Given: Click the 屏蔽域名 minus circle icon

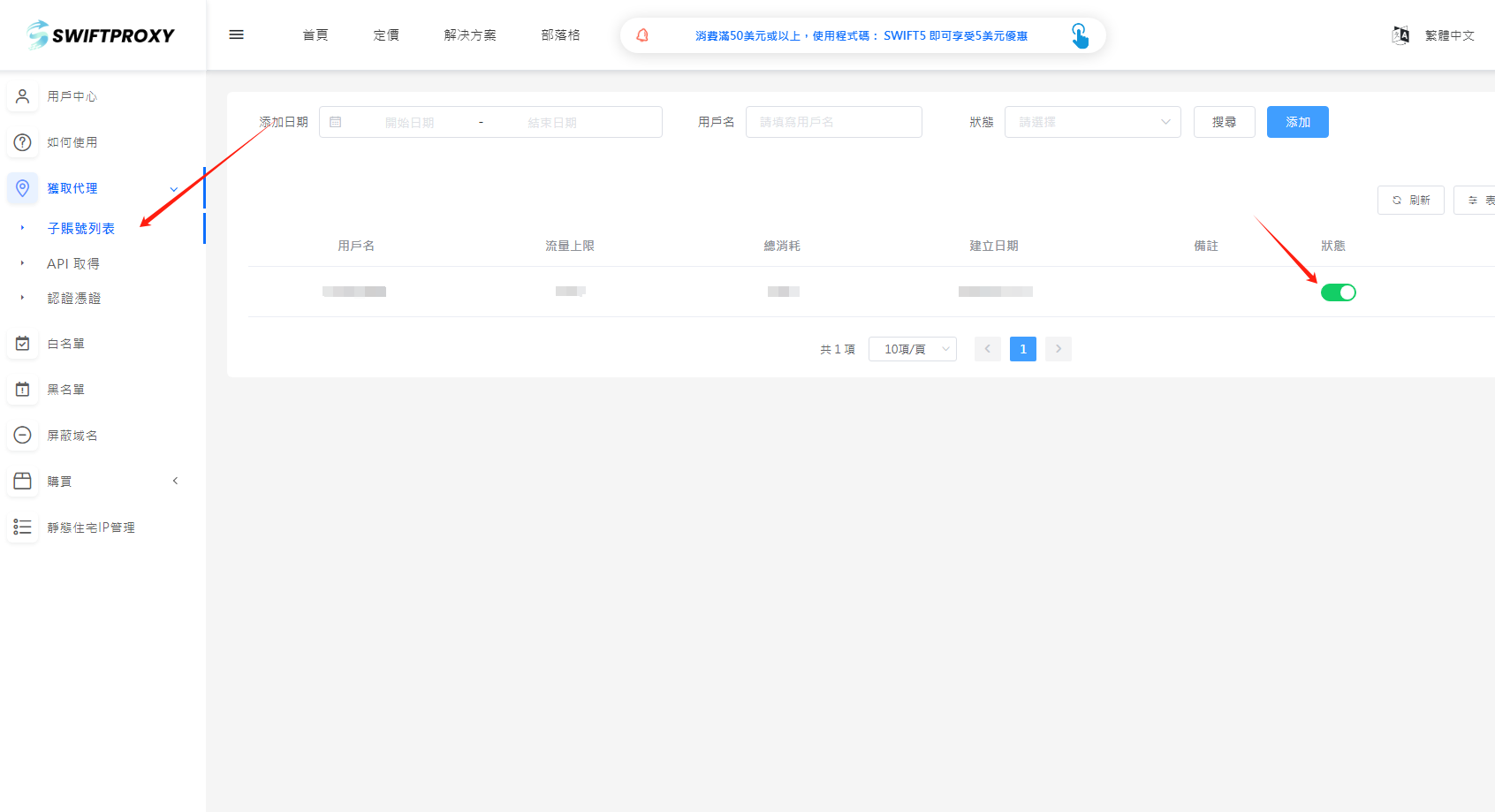Looking at the screenshot, I should (23, 436).
